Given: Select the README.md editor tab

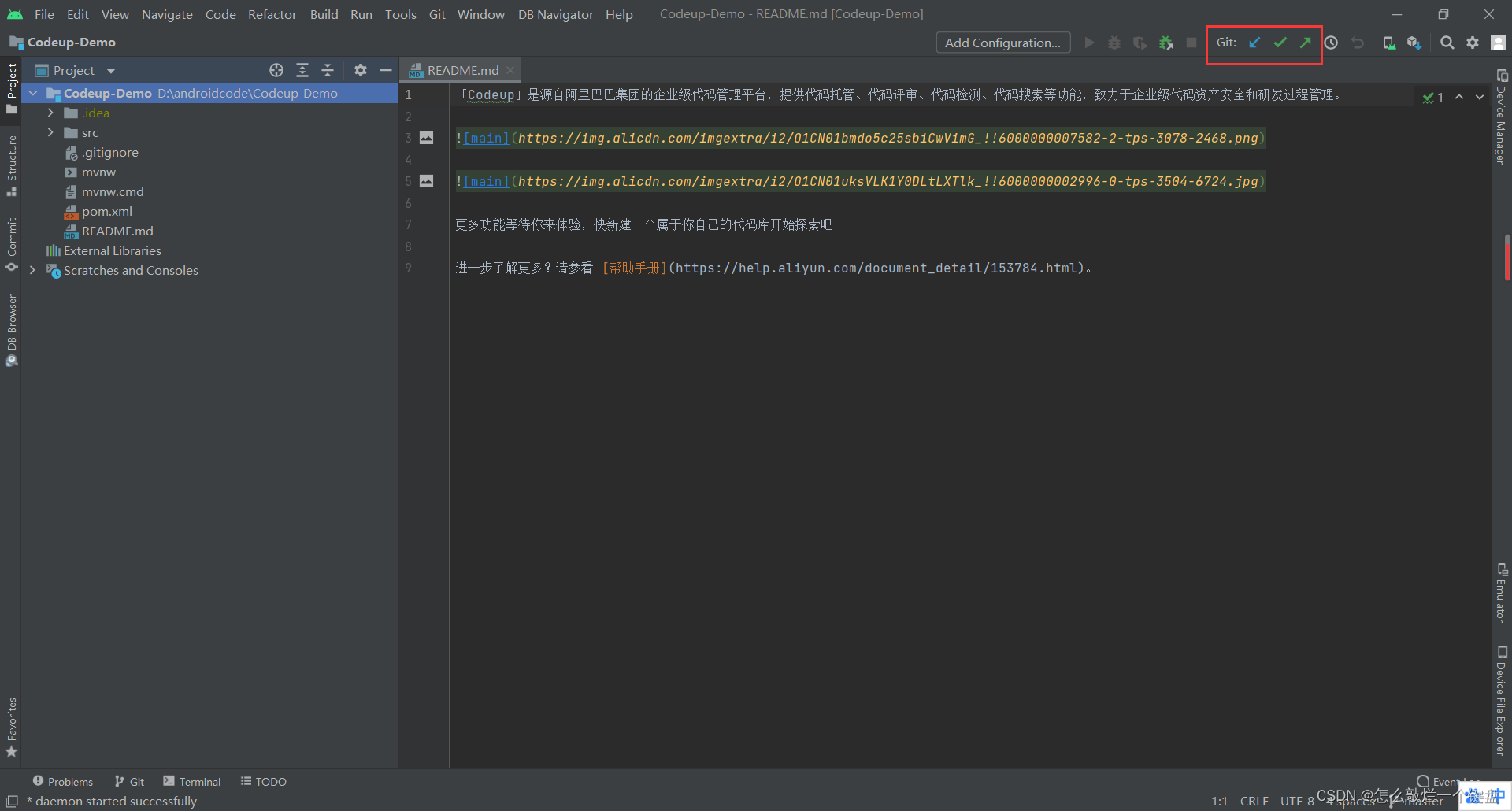Looking at the screenshot, I should point(462,70).
